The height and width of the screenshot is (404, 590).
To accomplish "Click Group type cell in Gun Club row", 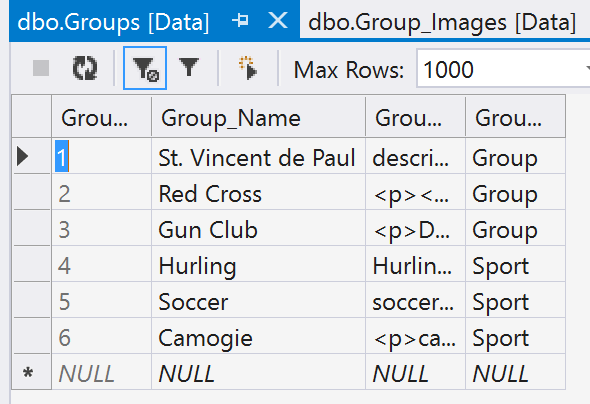I will tap(515, 228).
